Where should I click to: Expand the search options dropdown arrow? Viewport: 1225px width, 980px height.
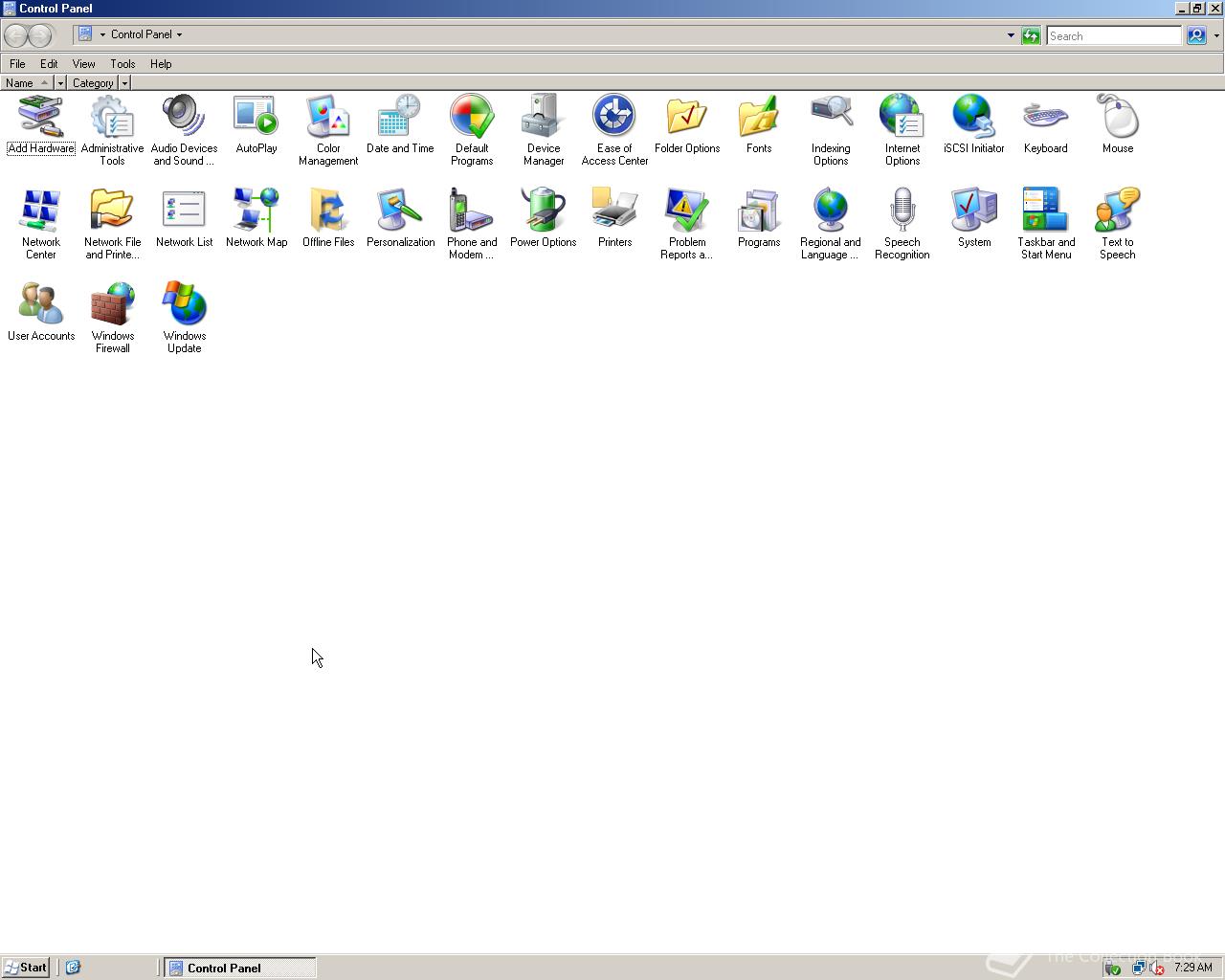1216,35
